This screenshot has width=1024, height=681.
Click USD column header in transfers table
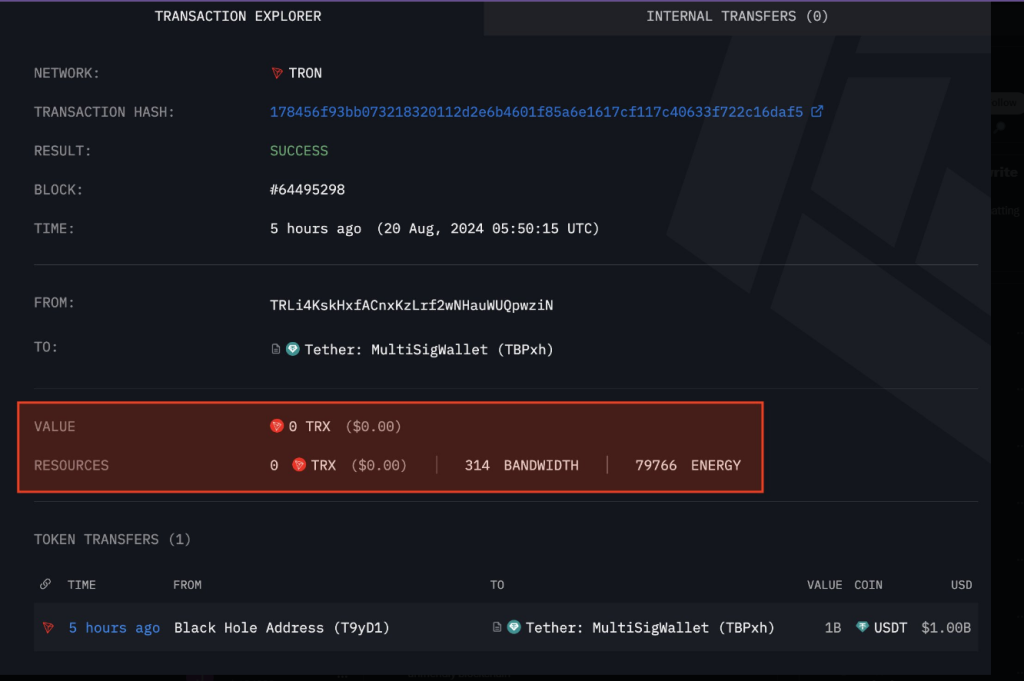(961, 585)
